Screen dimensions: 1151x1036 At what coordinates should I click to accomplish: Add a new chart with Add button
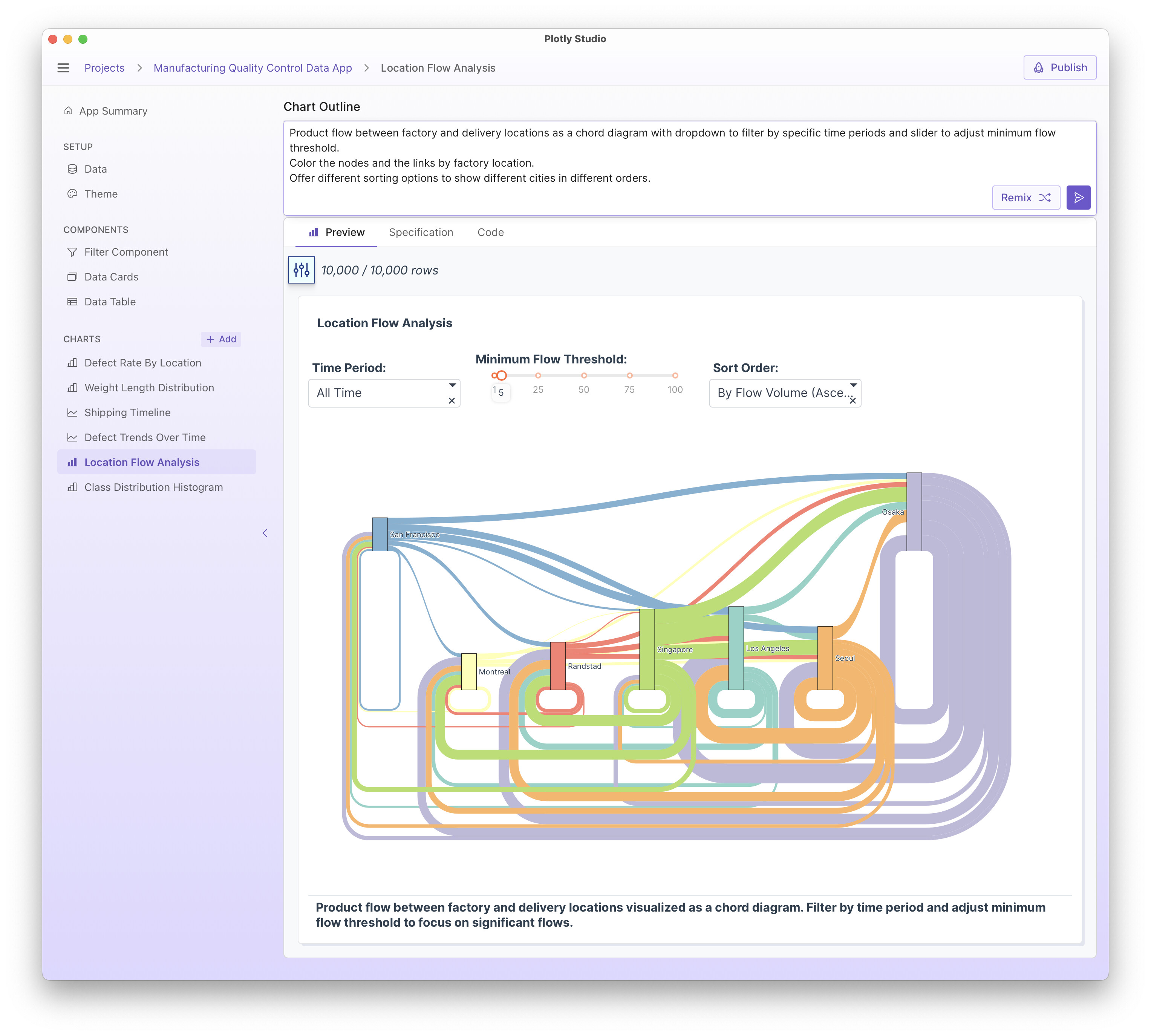pyautogui.click(x=221, y=339)
